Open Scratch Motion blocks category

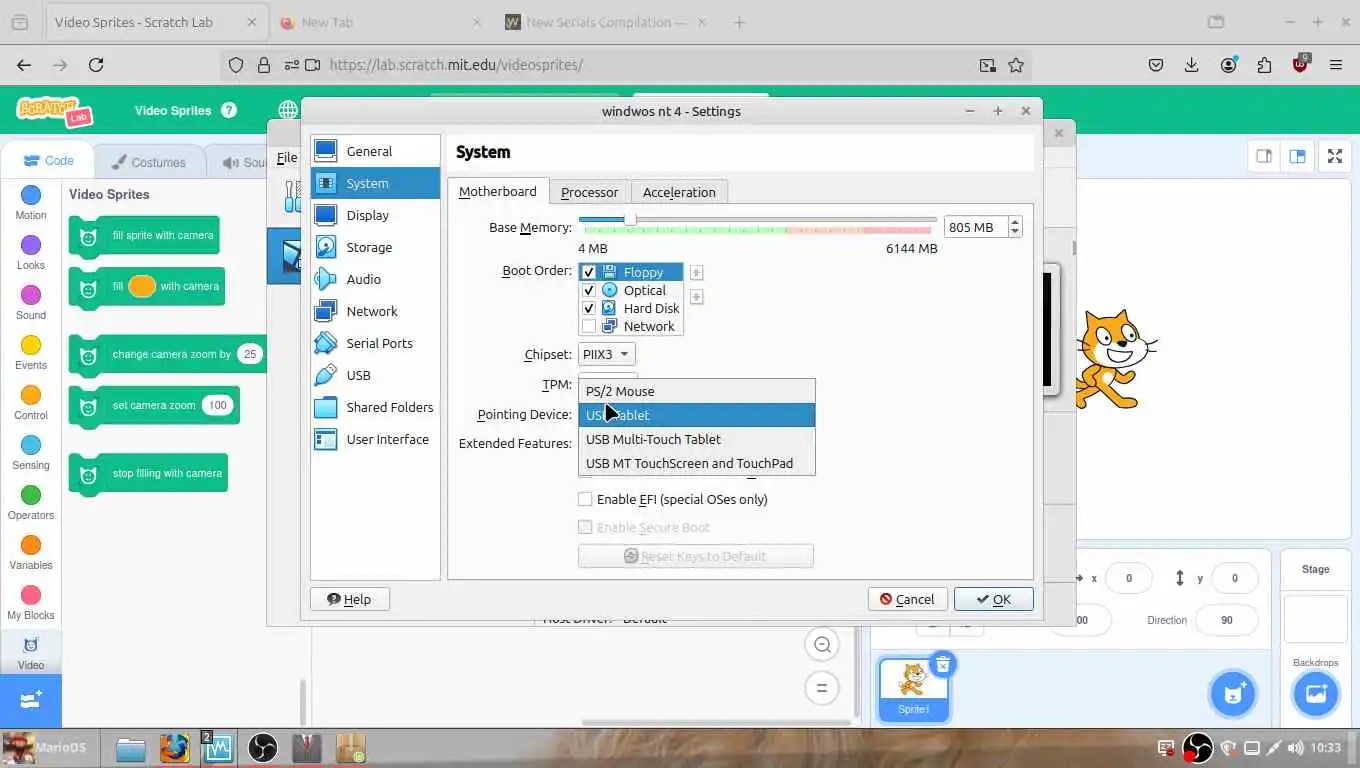point(31,203)
